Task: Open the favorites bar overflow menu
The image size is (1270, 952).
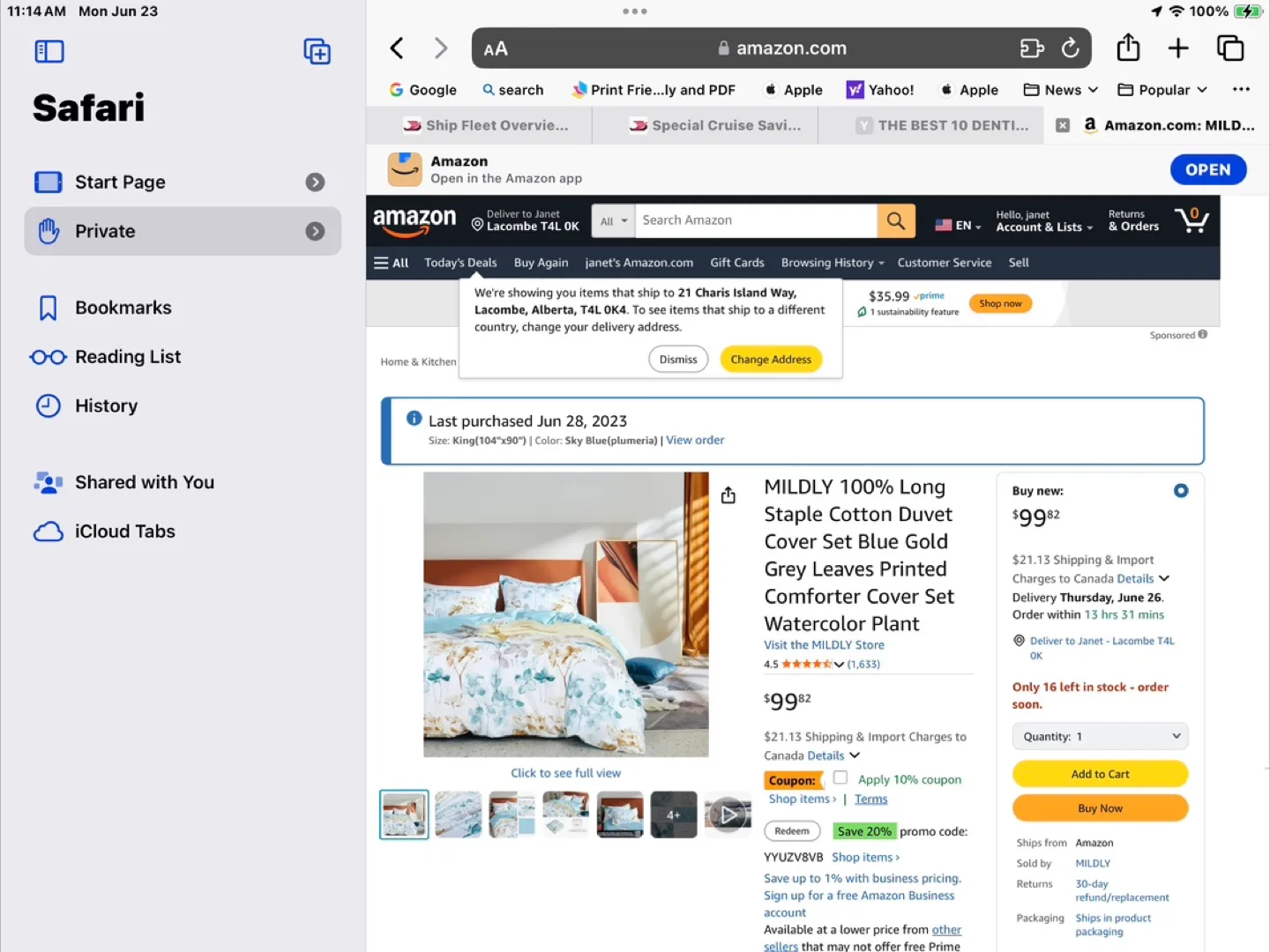Action: tap(1241, 89)
